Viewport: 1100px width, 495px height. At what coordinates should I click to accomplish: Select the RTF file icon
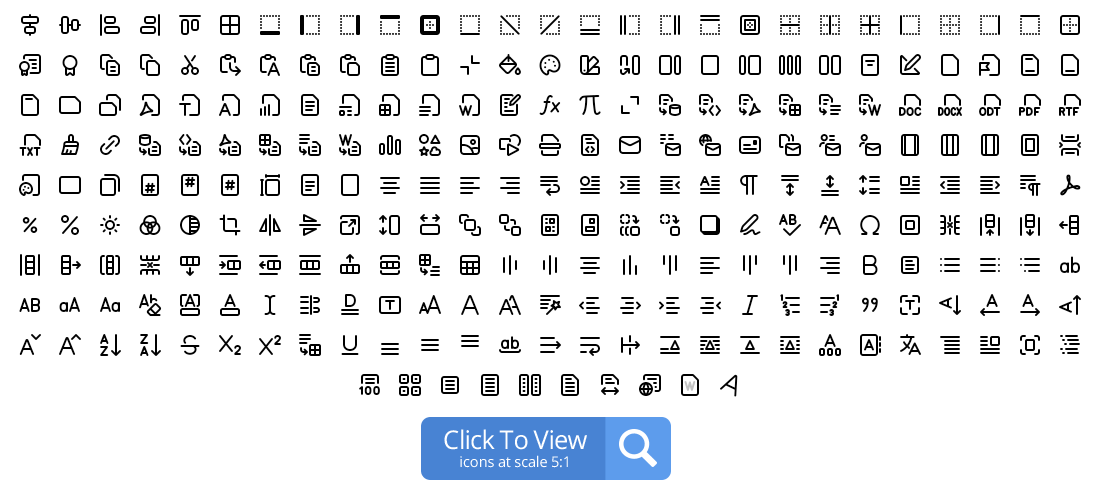coord(1069,106)
